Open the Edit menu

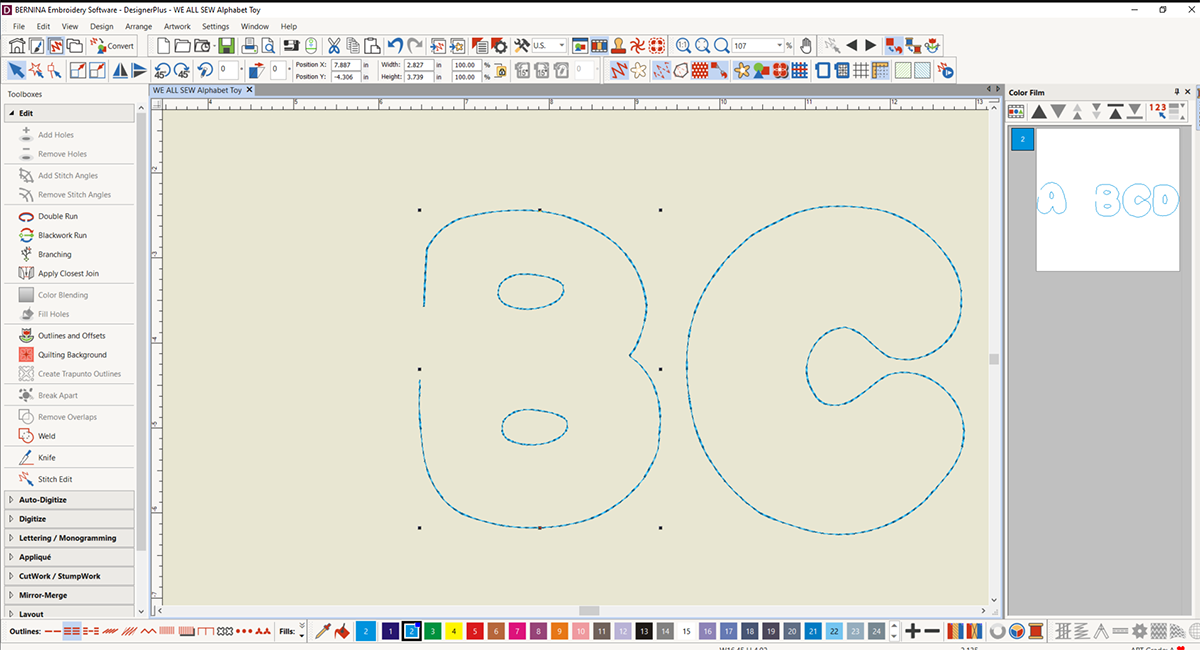click(x=44, y=26)
